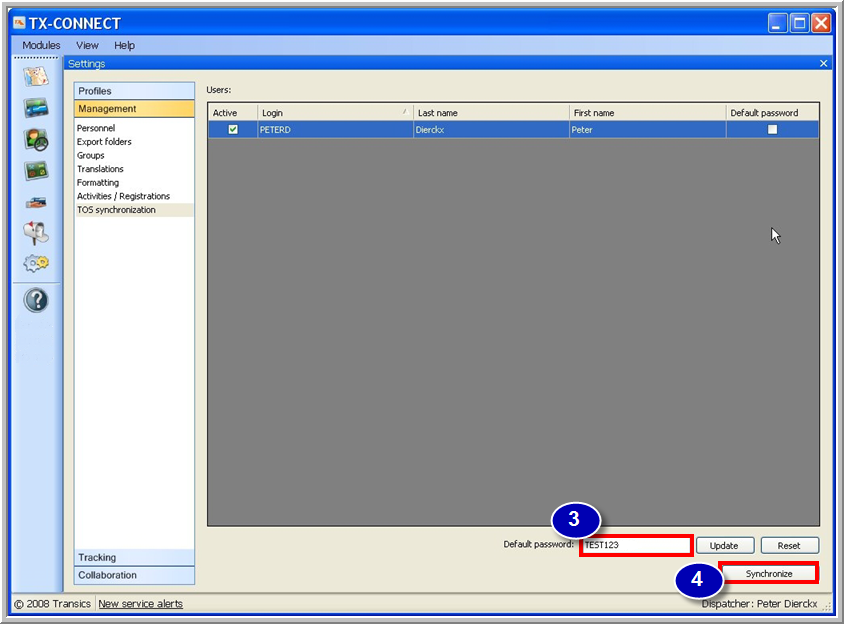Click the Update button

pos(724,545)
